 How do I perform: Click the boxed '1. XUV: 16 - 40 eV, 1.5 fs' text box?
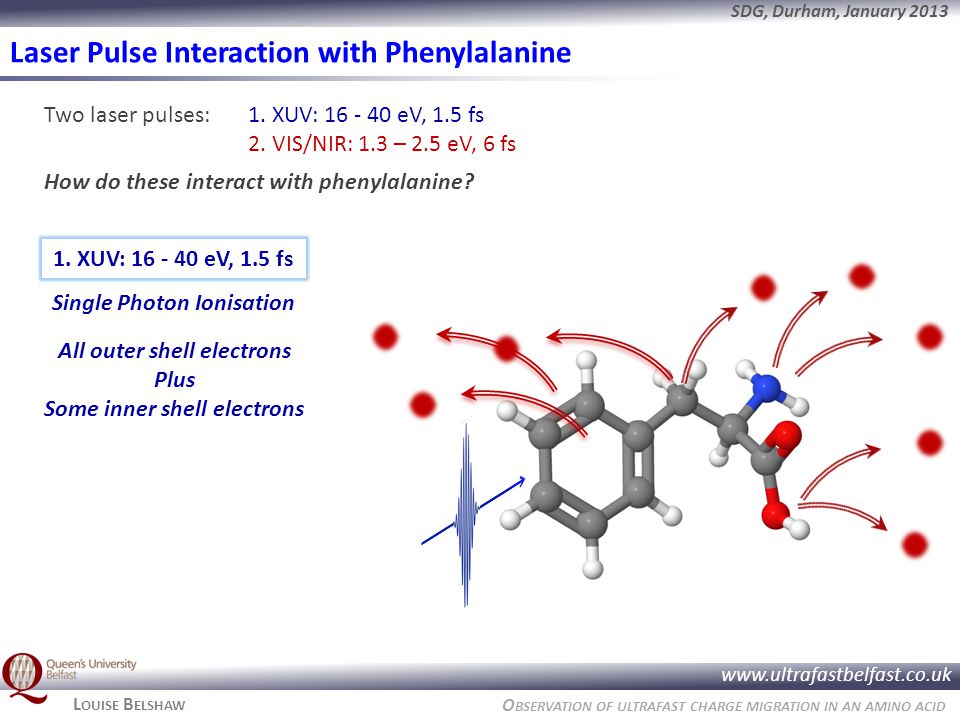pyautogui.click(x=174, y=258)
